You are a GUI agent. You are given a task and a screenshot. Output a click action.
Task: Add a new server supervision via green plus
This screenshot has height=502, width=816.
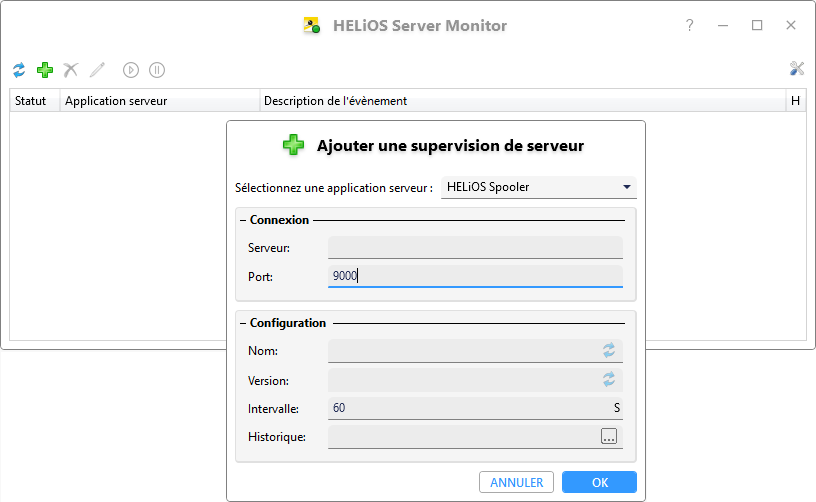click(x=45, y=70)
